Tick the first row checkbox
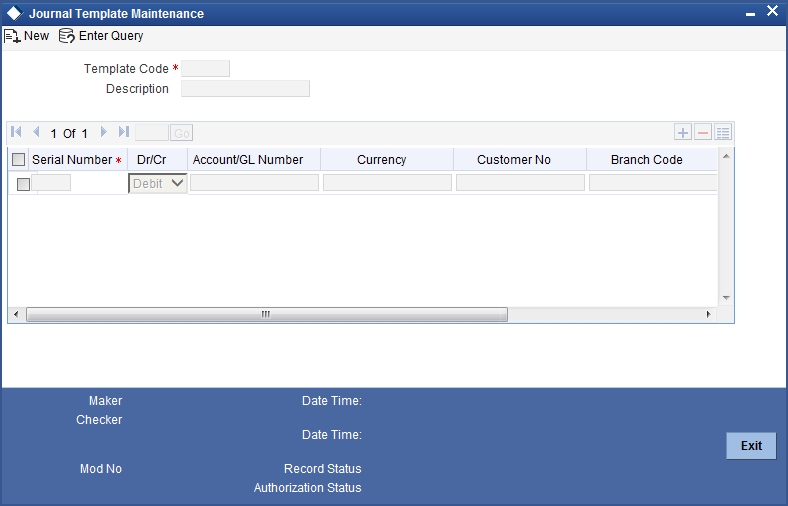This screenshot has height=506, width=788. 23,184
